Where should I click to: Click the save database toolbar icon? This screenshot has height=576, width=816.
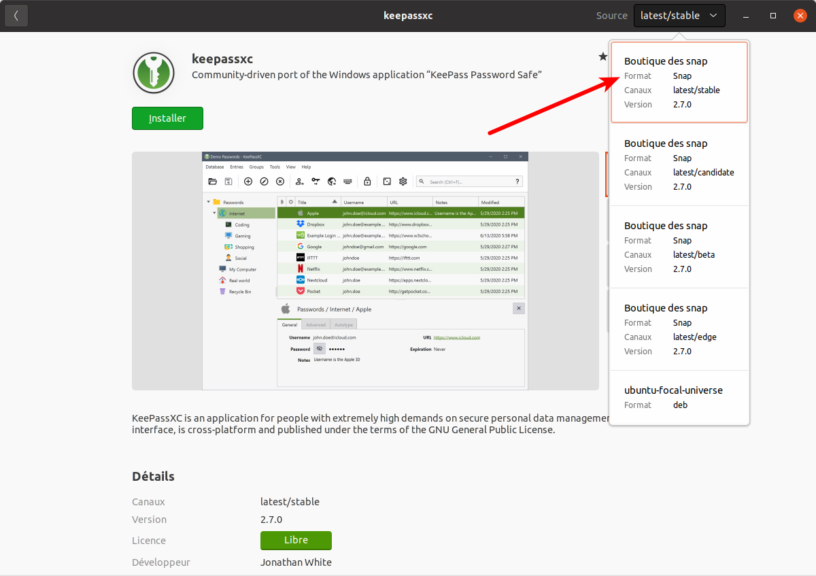(x=230, y=181)
